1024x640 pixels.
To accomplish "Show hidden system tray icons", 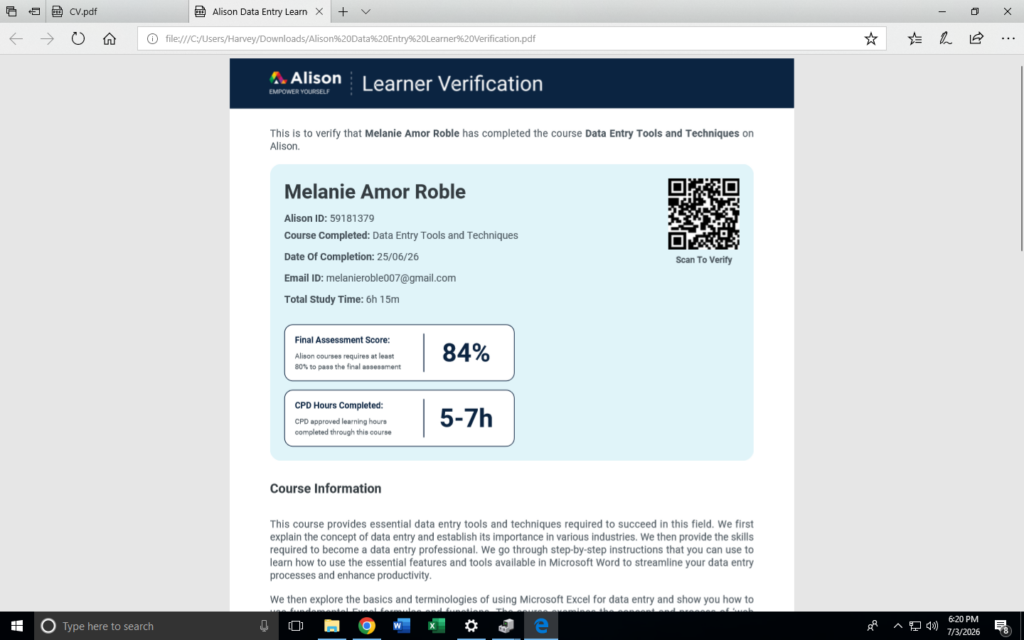I will click(897, 626).
